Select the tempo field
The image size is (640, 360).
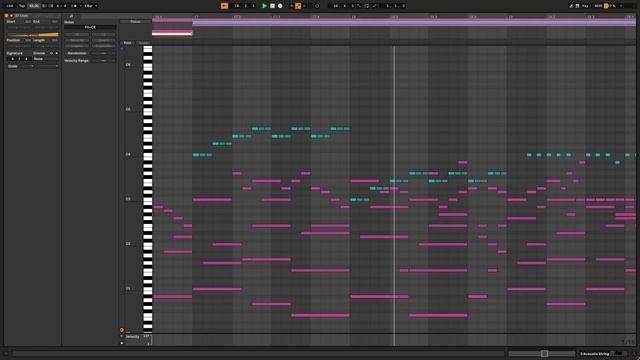pos(34,6)
